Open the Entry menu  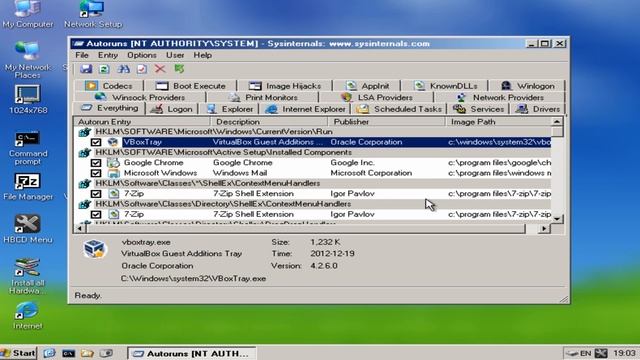[x=108, y=55]
